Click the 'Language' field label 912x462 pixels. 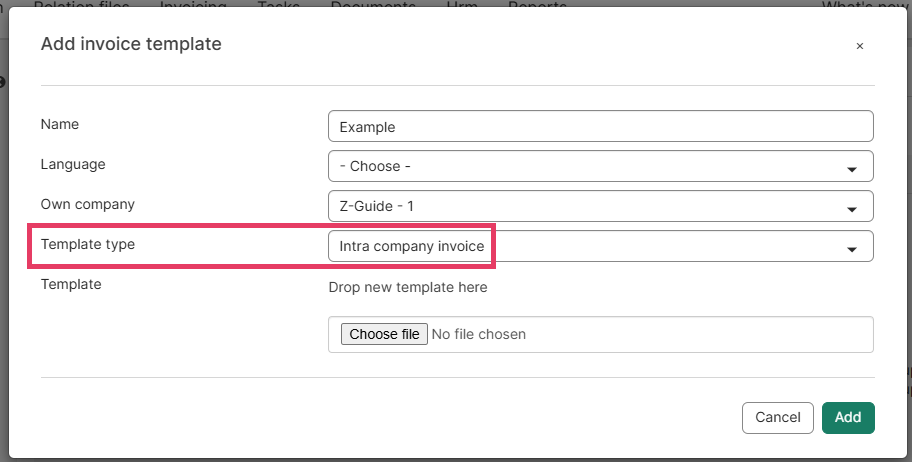pyautogui.click(x=73, y=164)
